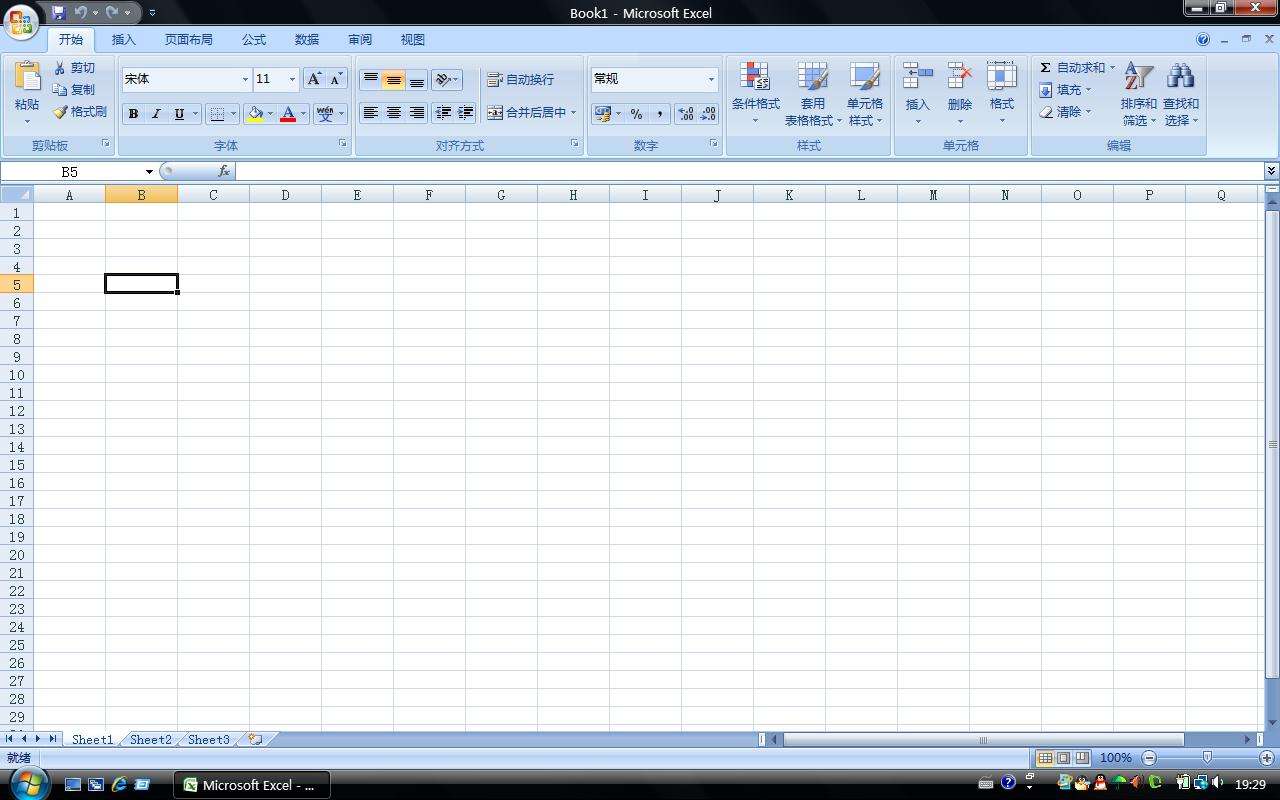
Task: Toggle Wrap Text (自动换行)
Action: click(x=519, y=79)
